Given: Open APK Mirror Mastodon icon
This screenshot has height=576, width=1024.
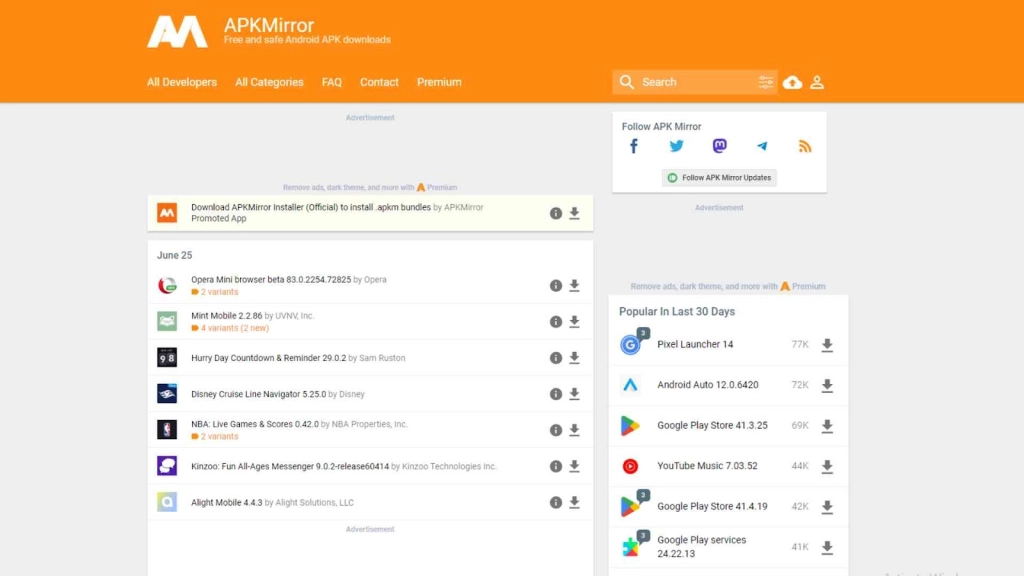Looking at the screenshot, I should (x=719, y=146).
